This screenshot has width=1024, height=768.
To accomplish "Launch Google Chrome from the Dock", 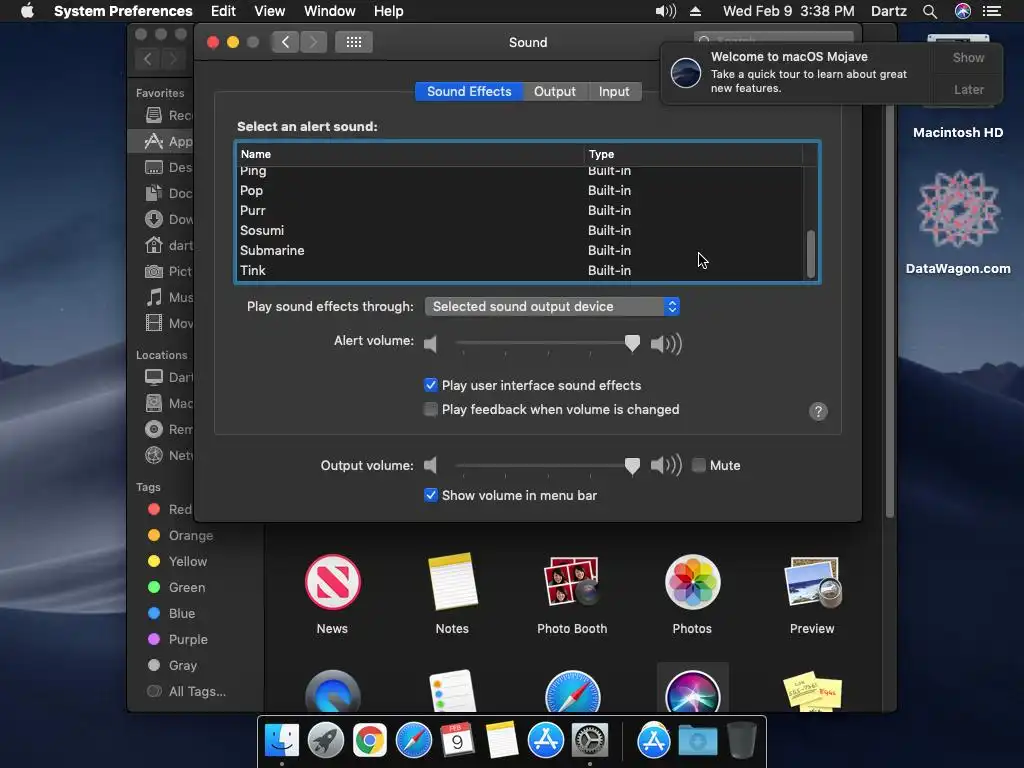I will (370, 741).
